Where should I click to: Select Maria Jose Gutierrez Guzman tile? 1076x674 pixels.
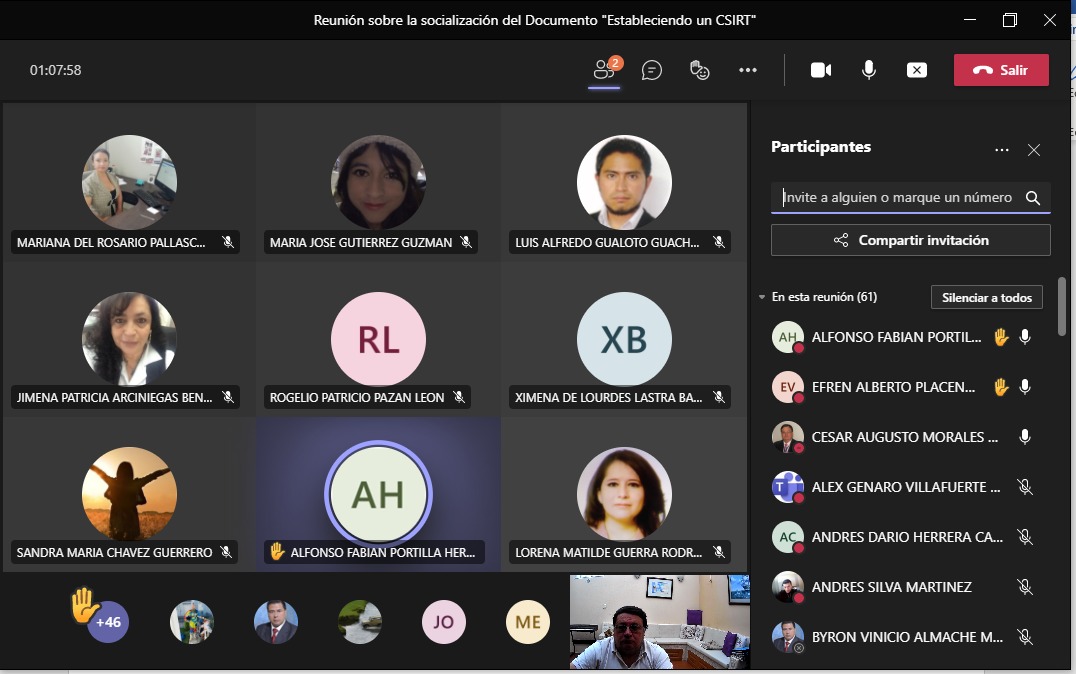[x=378, y=183]
